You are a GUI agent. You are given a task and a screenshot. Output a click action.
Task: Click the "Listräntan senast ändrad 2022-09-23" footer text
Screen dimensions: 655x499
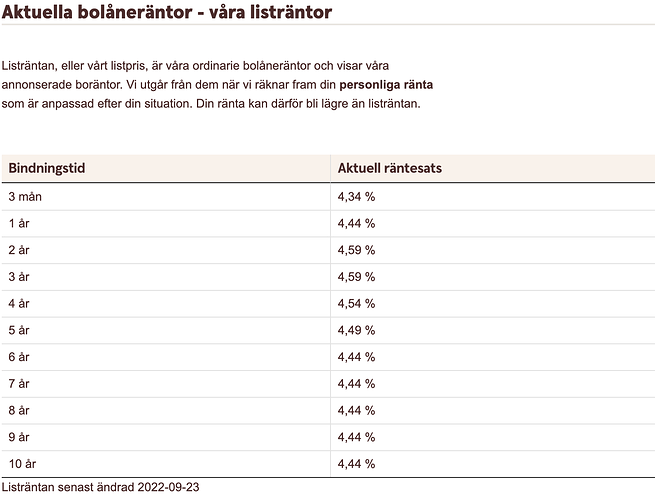click(x=100, y=487)
